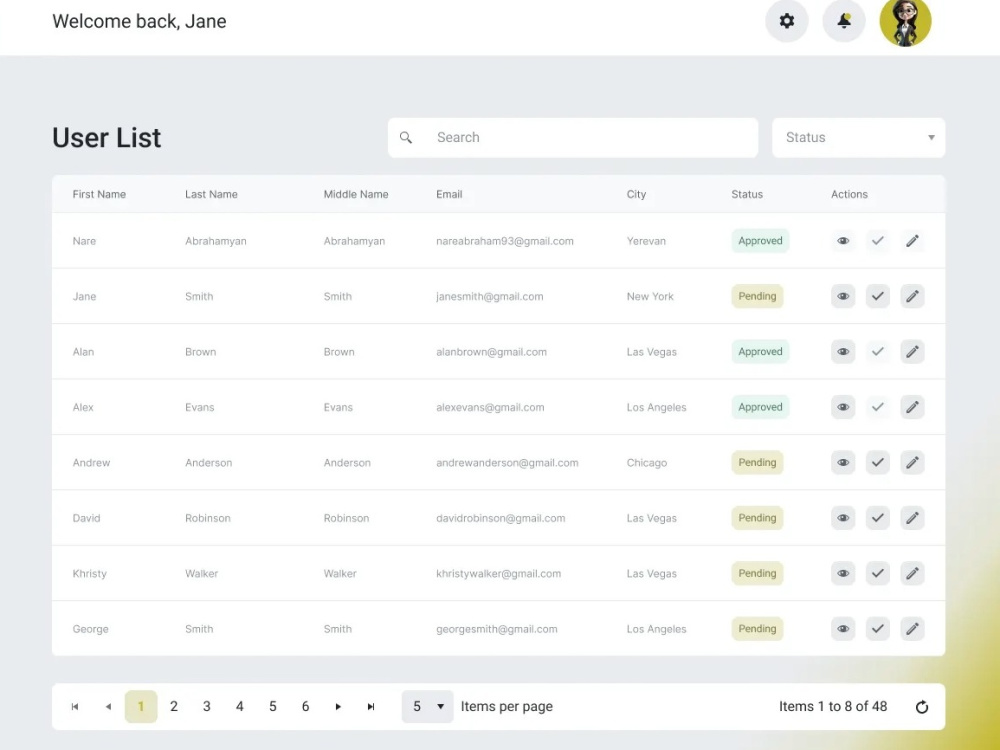This screenshot has width=1000, height=750.
Task: Go to next page arrow
Action: point(338,707)
